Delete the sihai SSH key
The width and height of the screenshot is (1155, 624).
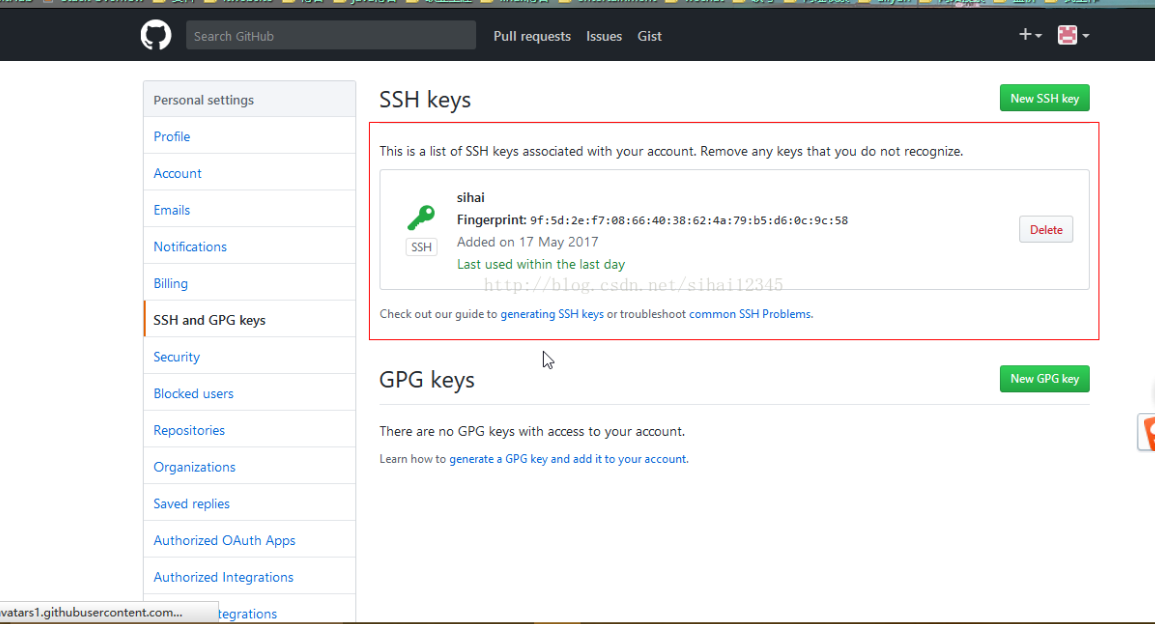1046,230
